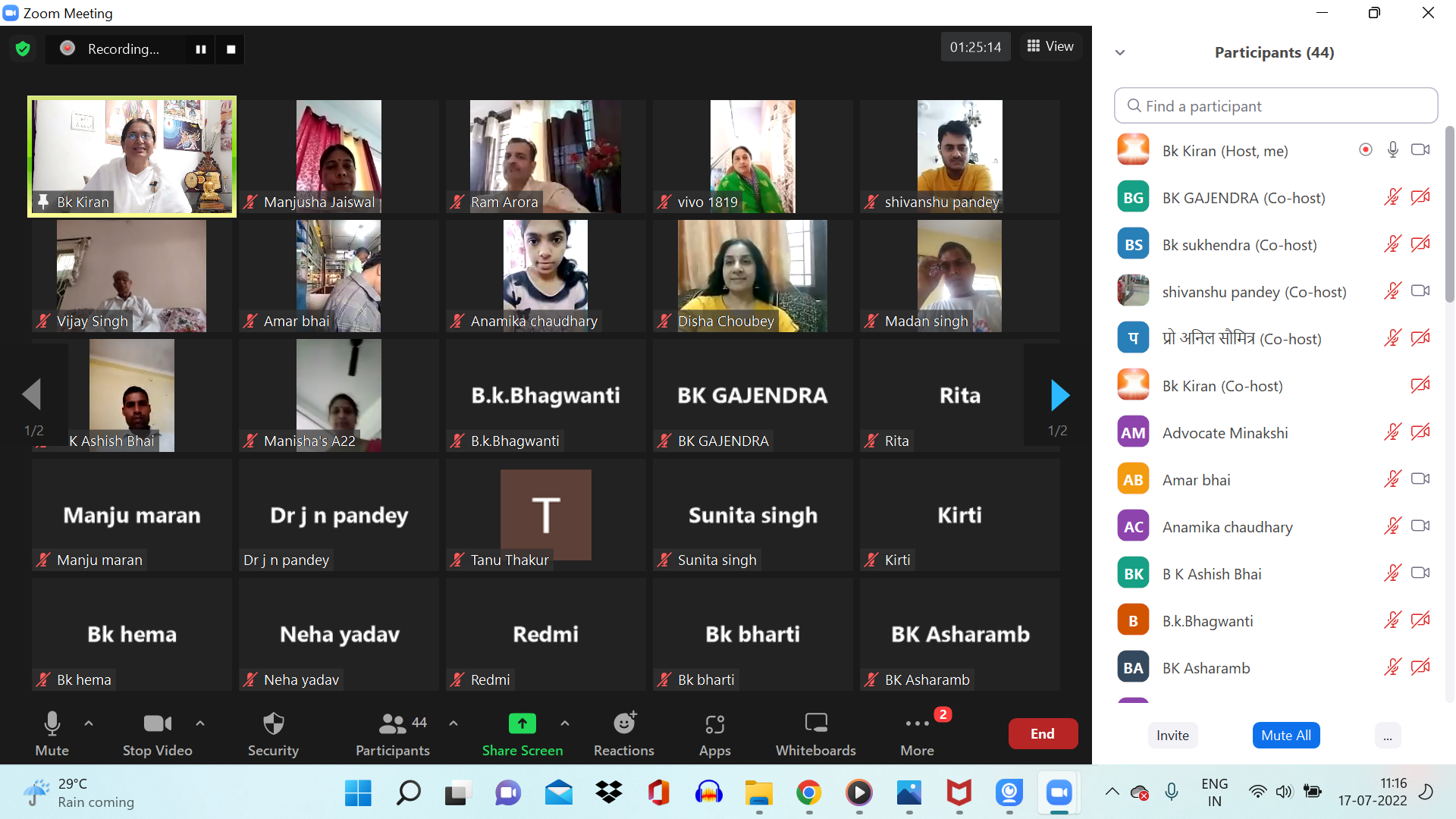The height and width of the screenshot is (819, 1456).
Task: Toggle microphone for Bk Kiran (Host, me)
Action: click(x=1393, y=149)
